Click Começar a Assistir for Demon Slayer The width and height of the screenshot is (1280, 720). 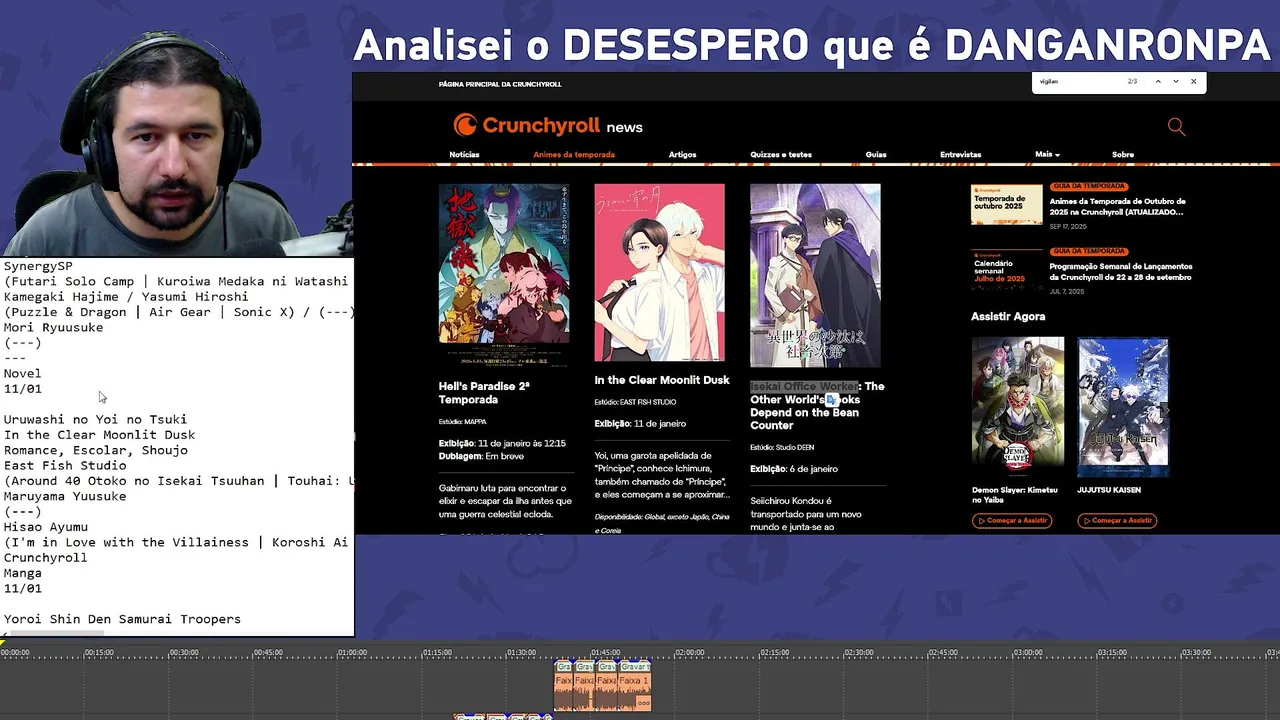pos(1011,520)
